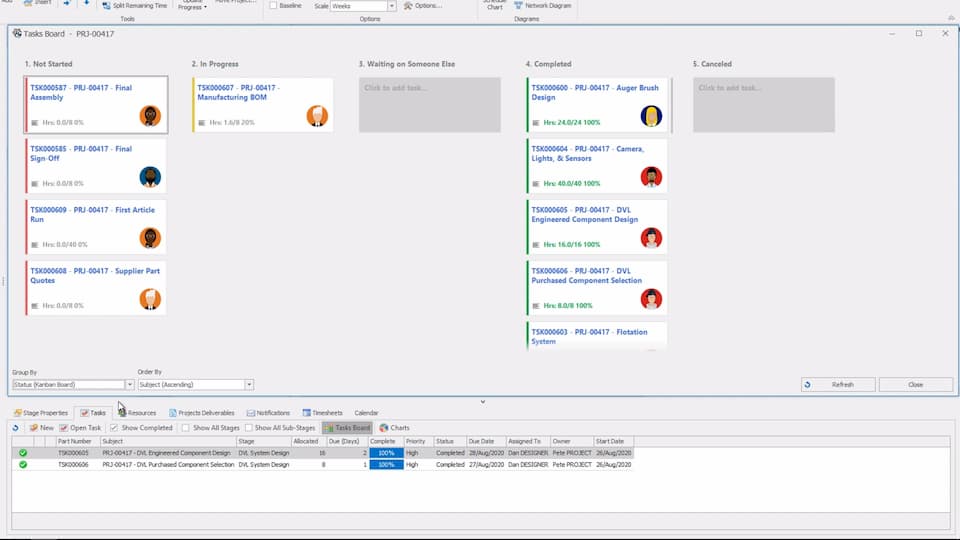Open the Charts view

point(385,428)
